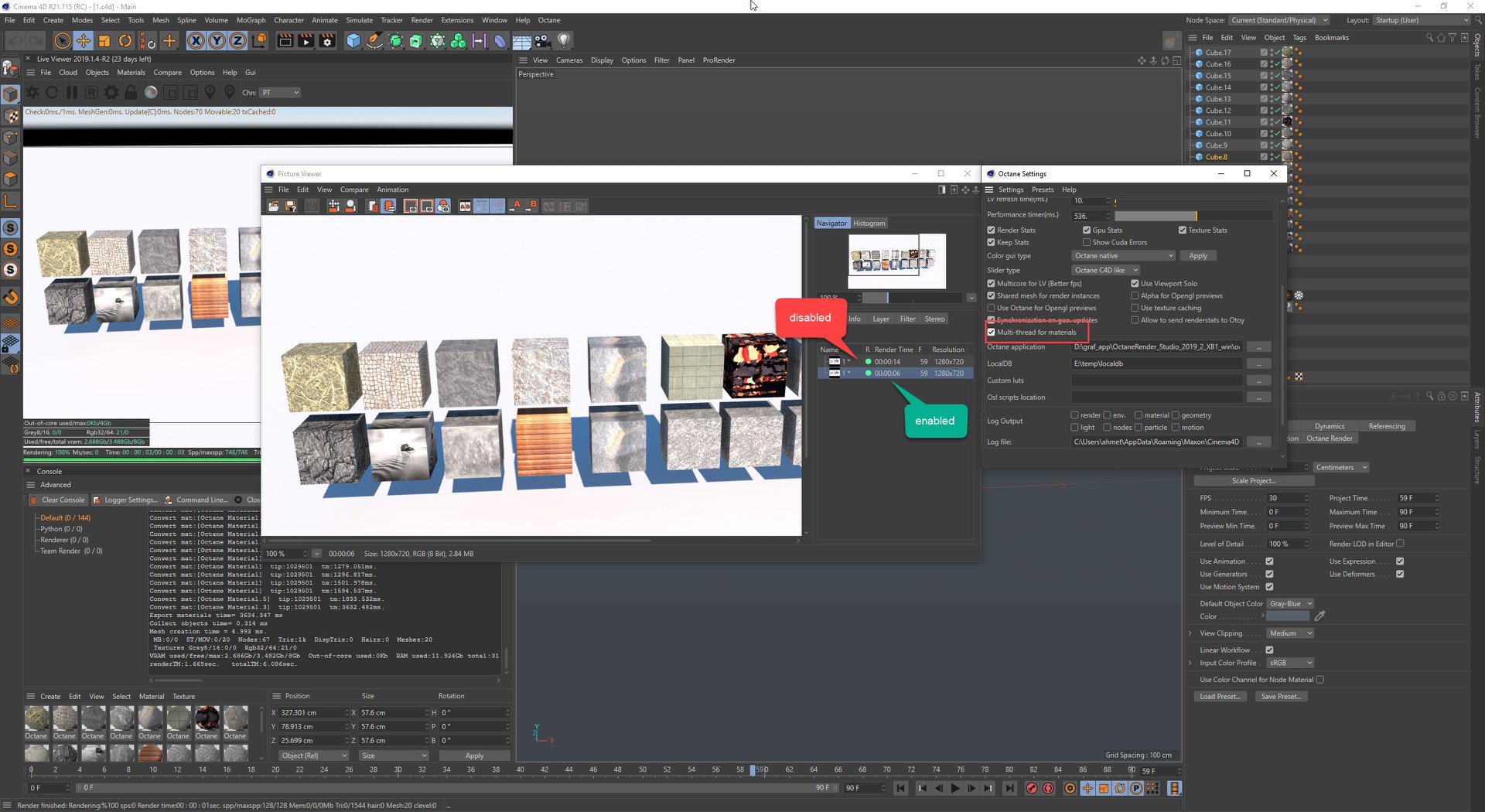Click Apply button in coordinates panel
This screenshot has height=812, width=1485.
point(474,756)
